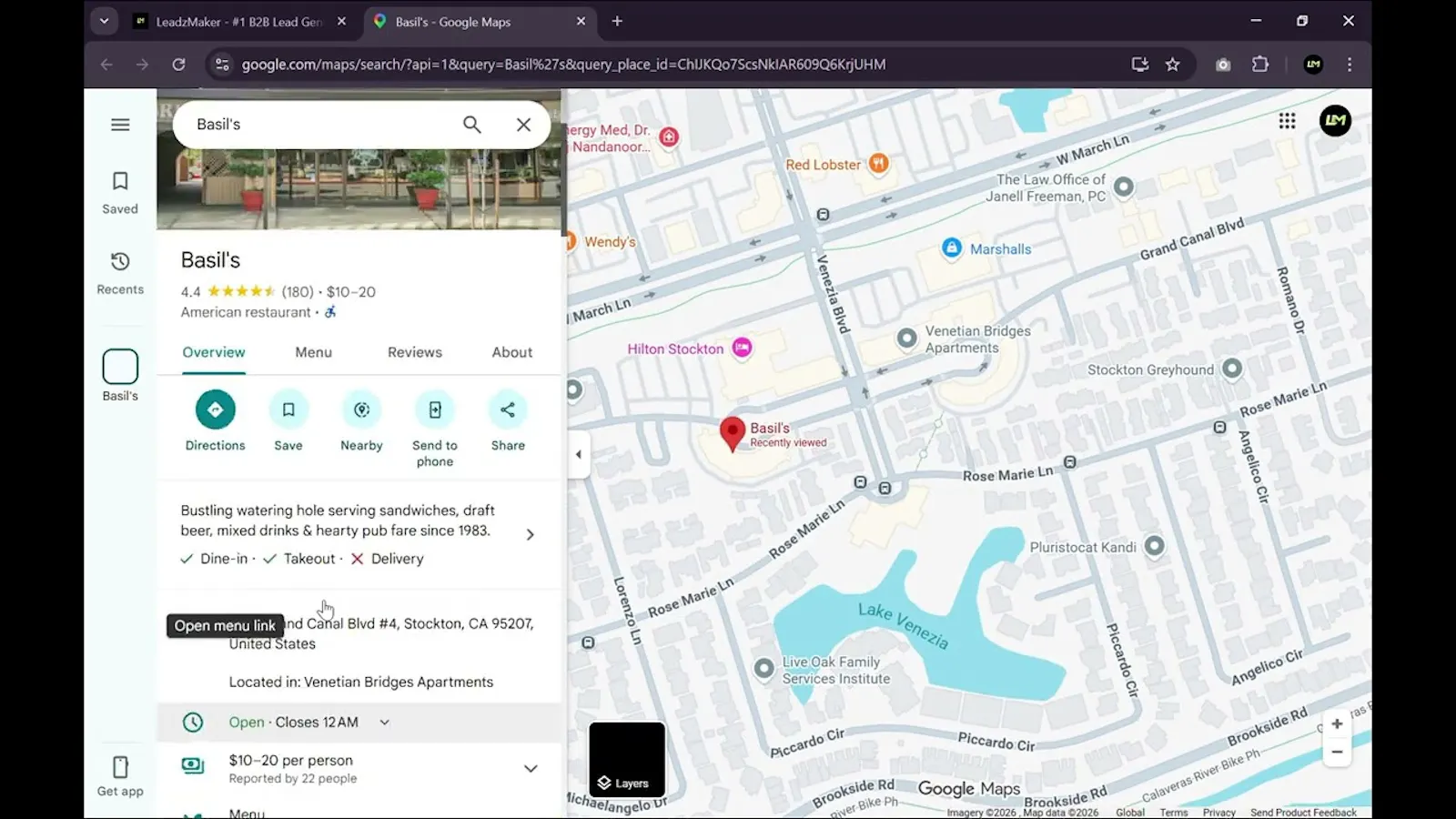Viewport: 1456px width, 819px height.
Task: Open a new browser tab
Action: (x=617, y=21)
